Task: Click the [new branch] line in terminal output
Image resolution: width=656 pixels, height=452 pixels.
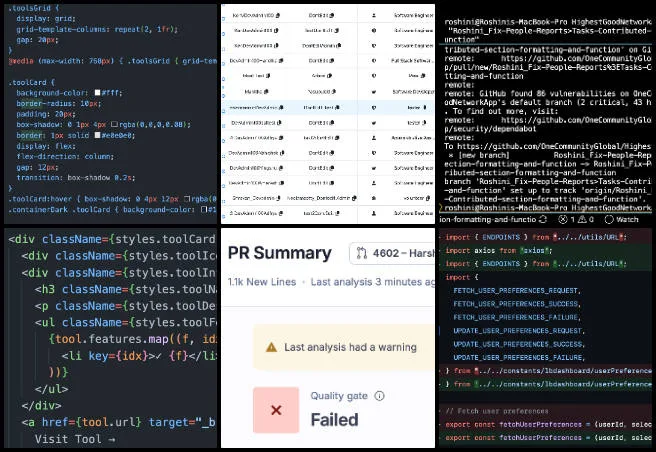Action: (548, 155)
